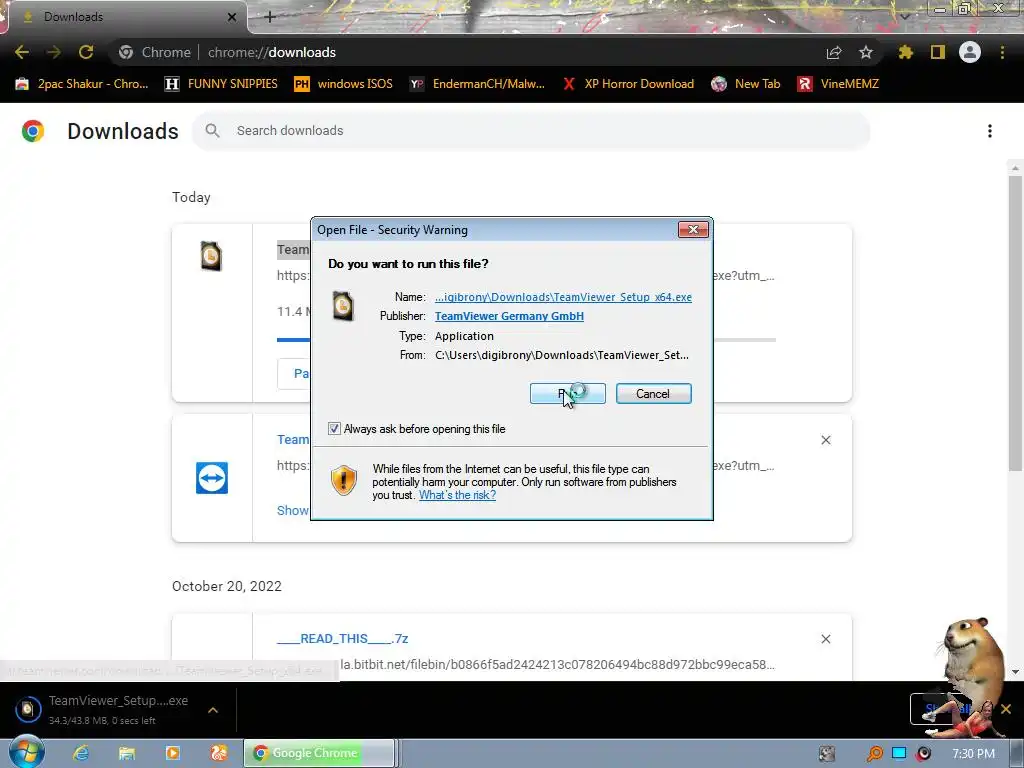Open the What's the risk? link
Screen dimensions: 1024x768
pyautogui.click(x=457, y=495)
